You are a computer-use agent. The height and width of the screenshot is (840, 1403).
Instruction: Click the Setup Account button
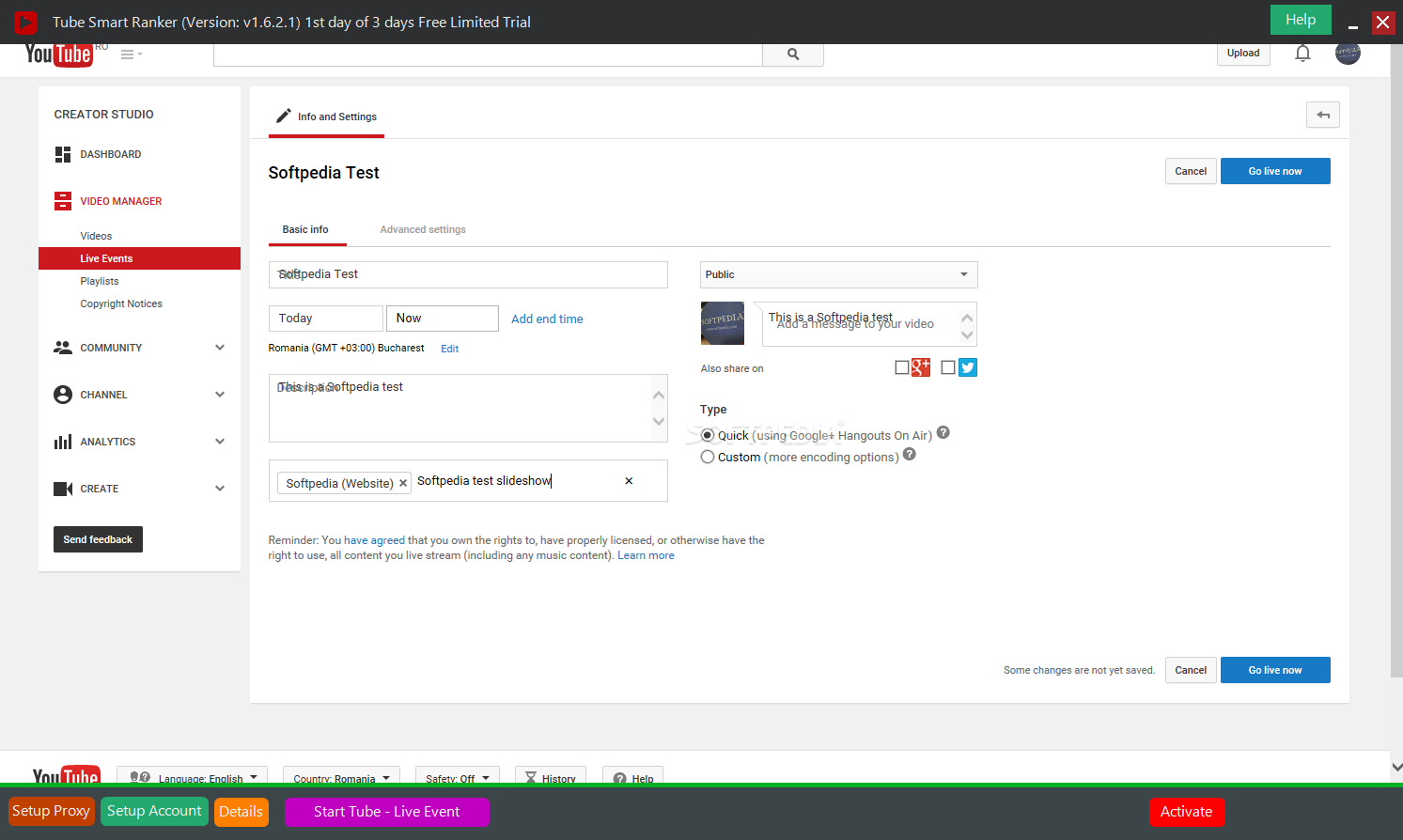pyautogui.click(x=154, y=811)
